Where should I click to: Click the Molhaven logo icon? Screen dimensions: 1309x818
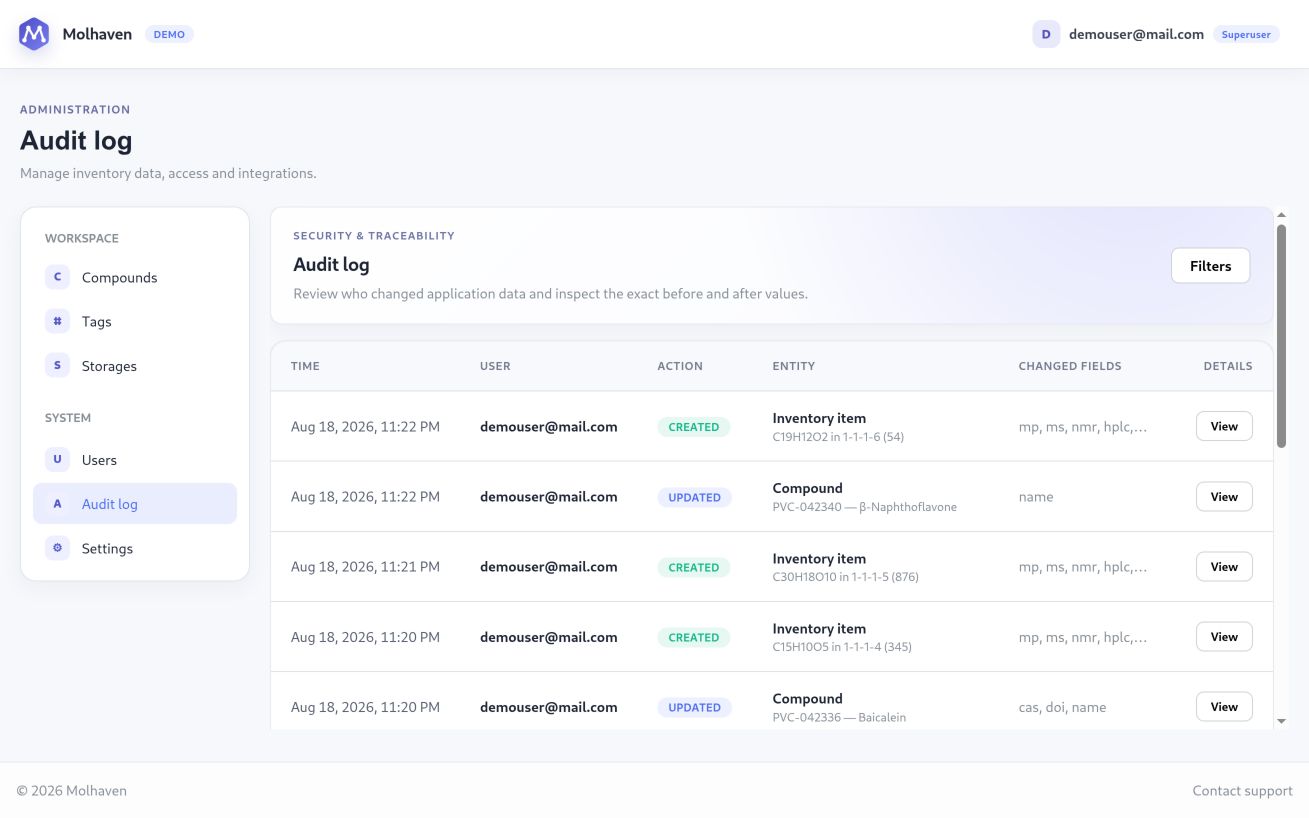tap(34, 34)
